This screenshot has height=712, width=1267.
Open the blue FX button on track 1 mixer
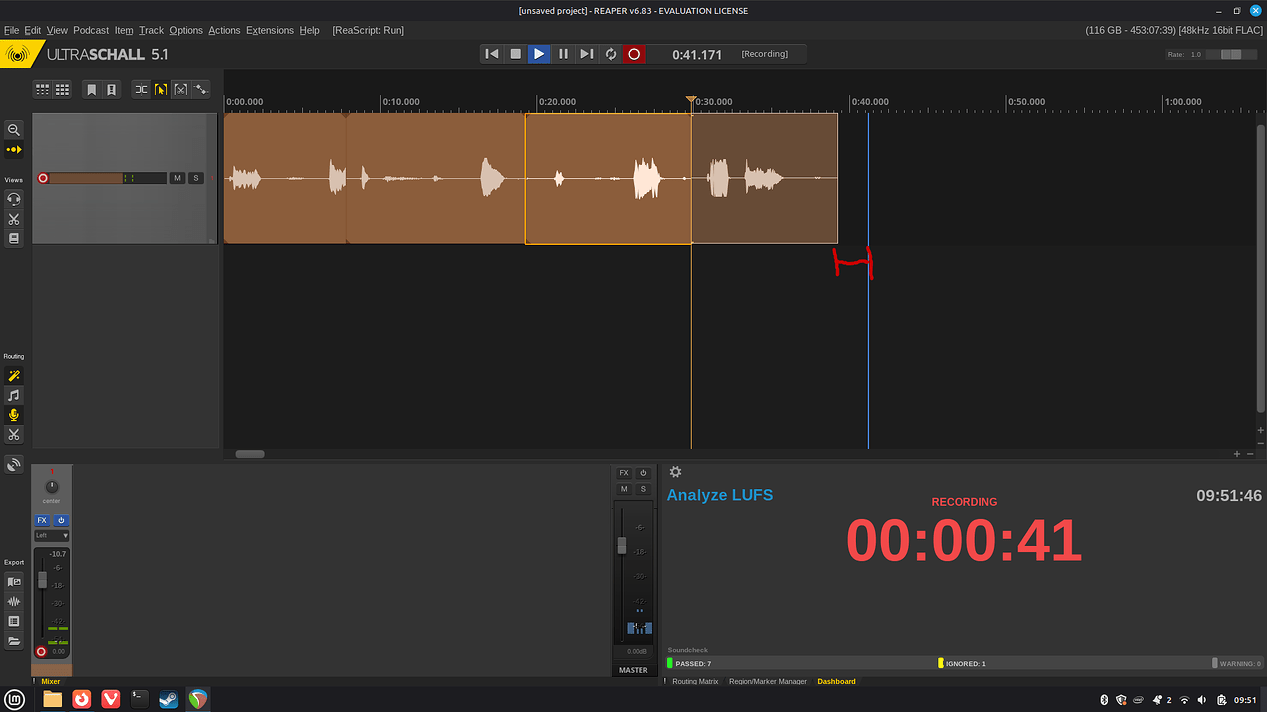coord(42,520)
